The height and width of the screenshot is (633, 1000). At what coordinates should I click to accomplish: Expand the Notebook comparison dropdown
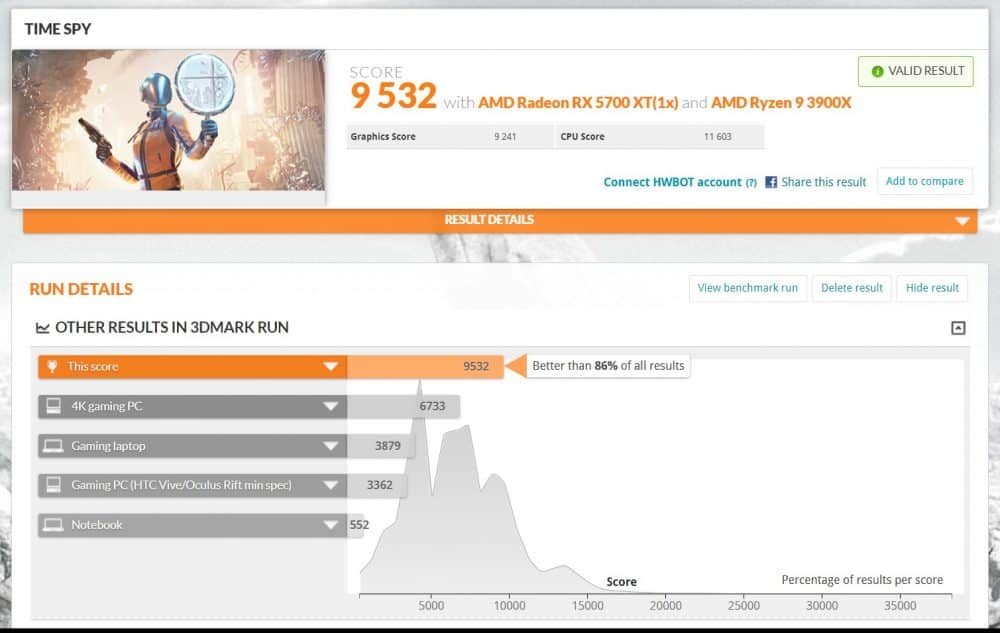[330, 525]
